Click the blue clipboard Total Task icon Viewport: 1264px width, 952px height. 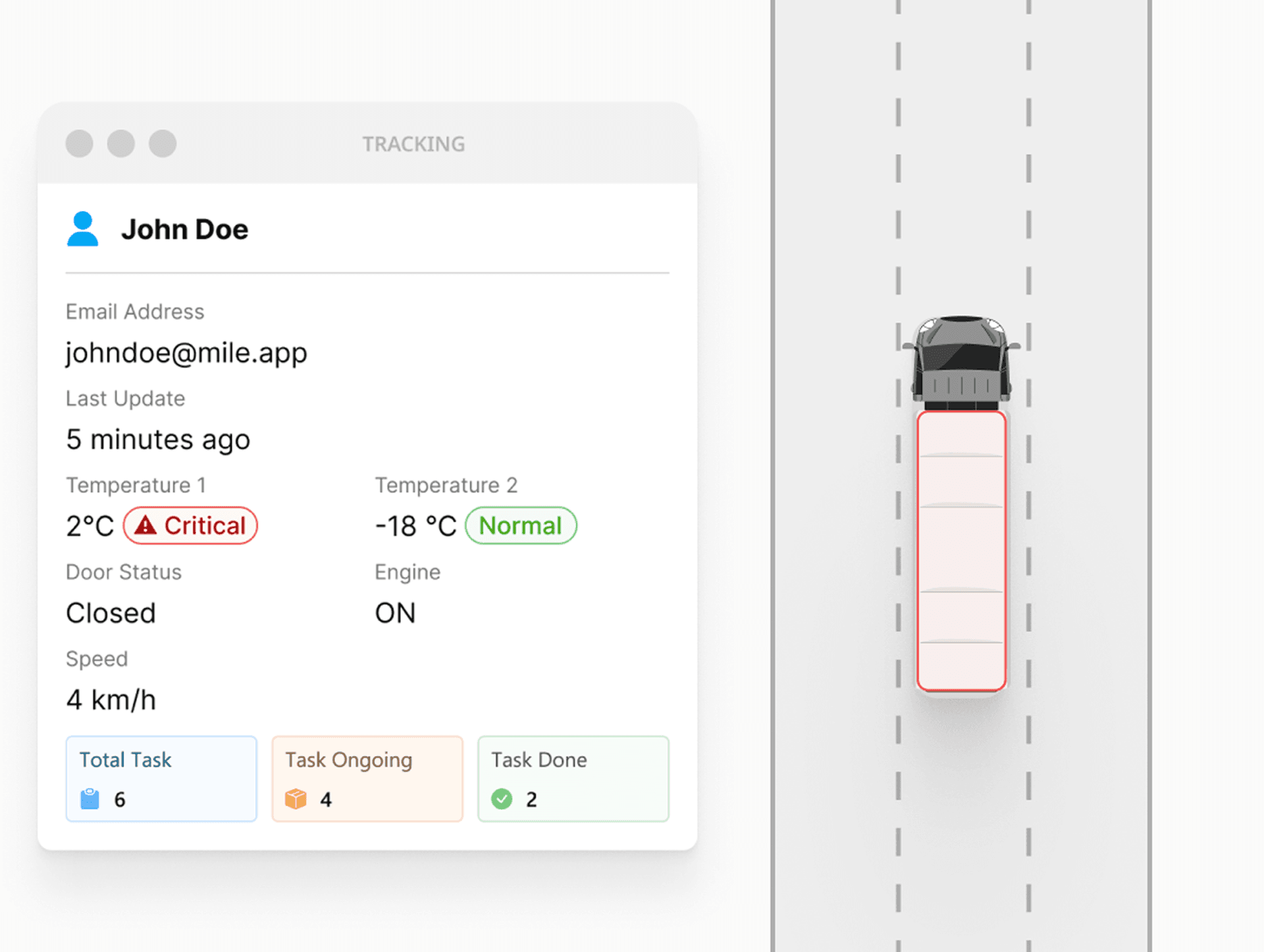[x=90, y=799]
